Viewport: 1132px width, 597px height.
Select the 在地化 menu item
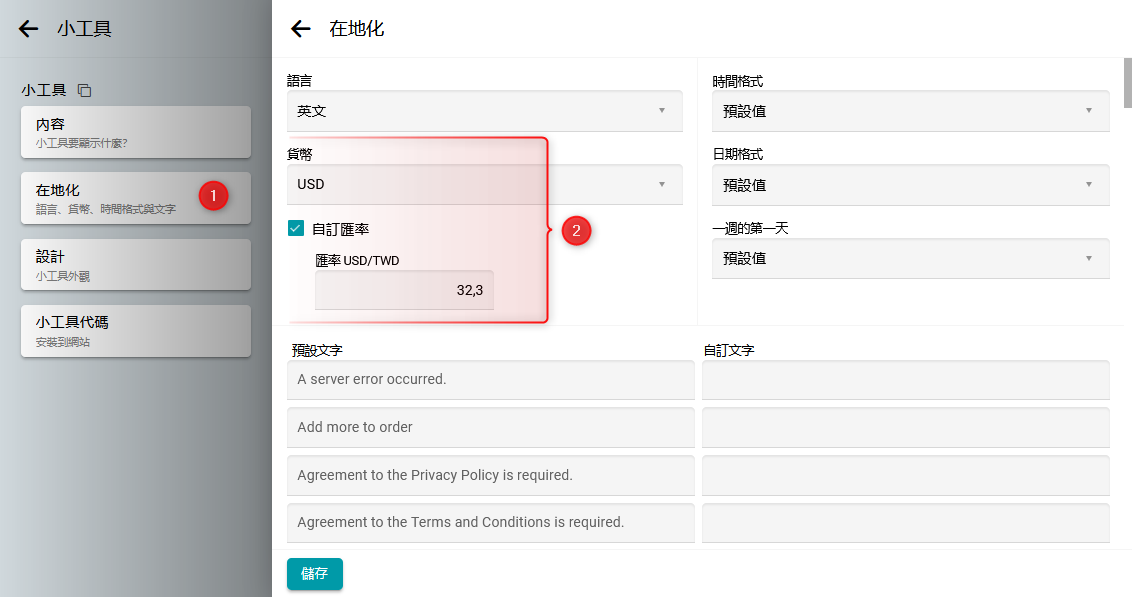(x=110, y=198)
